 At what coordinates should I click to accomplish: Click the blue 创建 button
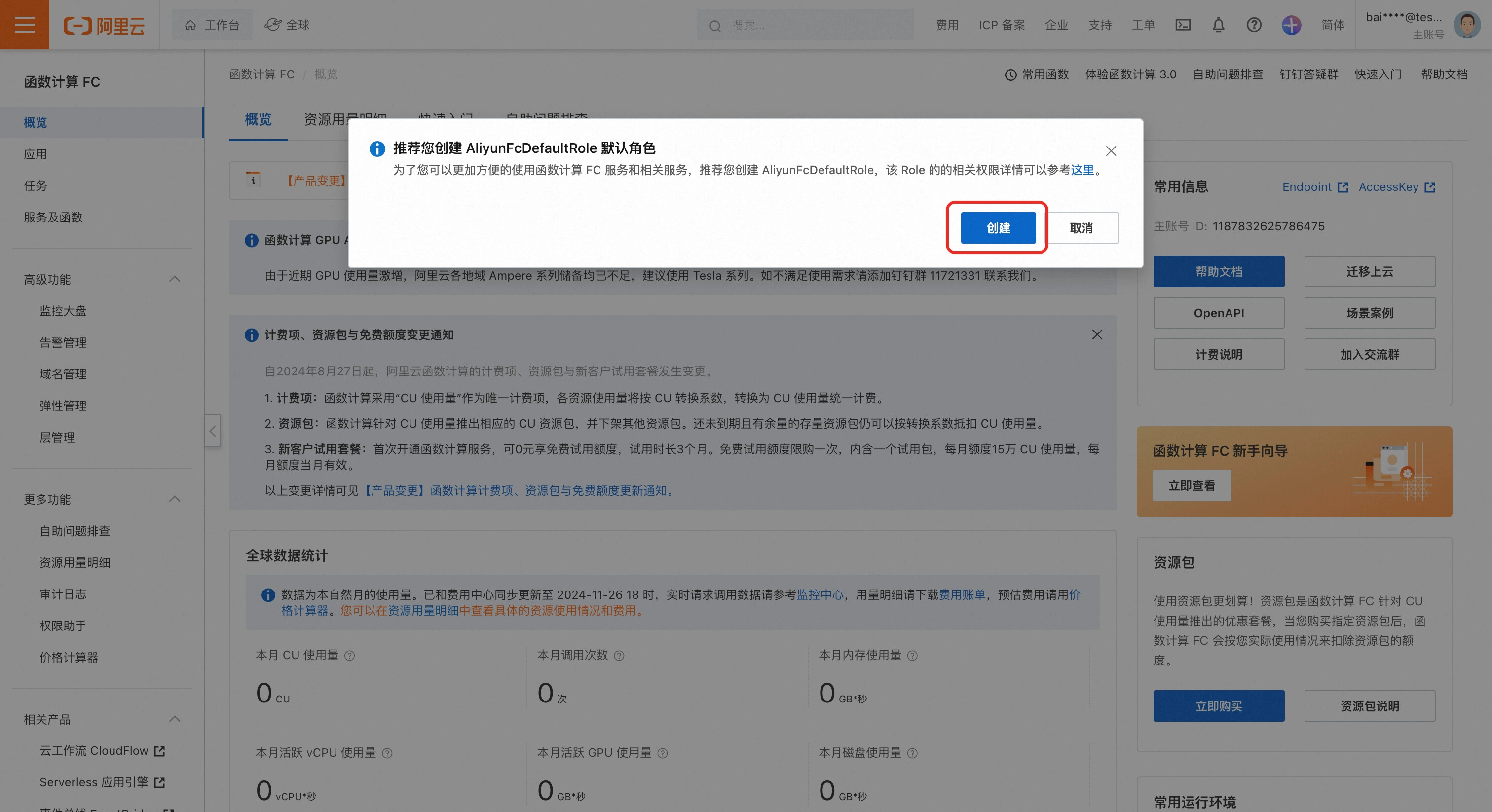point(998,228)
